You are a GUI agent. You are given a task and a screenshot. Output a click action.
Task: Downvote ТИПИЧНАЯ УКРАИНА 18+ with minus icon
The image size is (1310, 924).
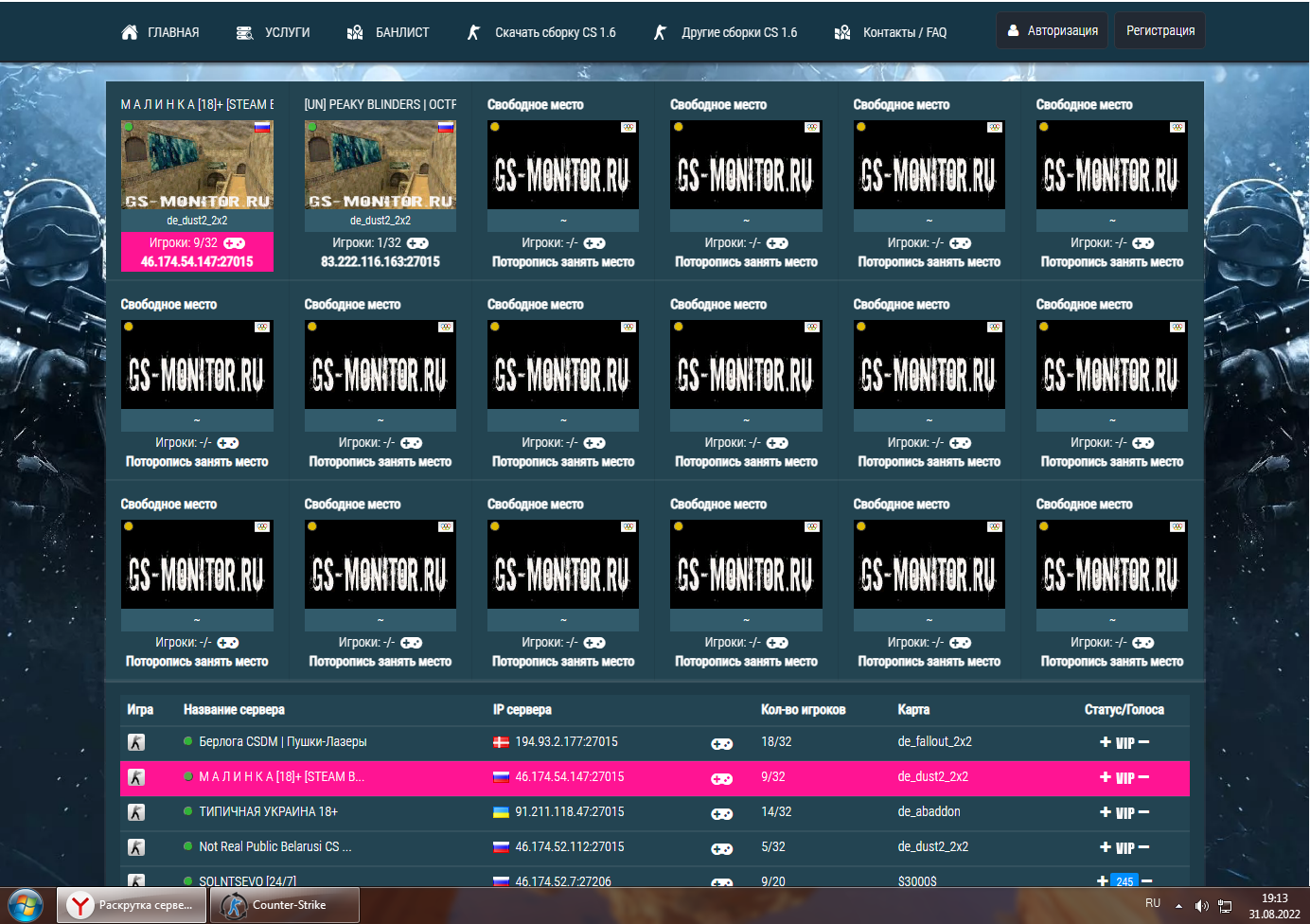(x=1143, y=812)
